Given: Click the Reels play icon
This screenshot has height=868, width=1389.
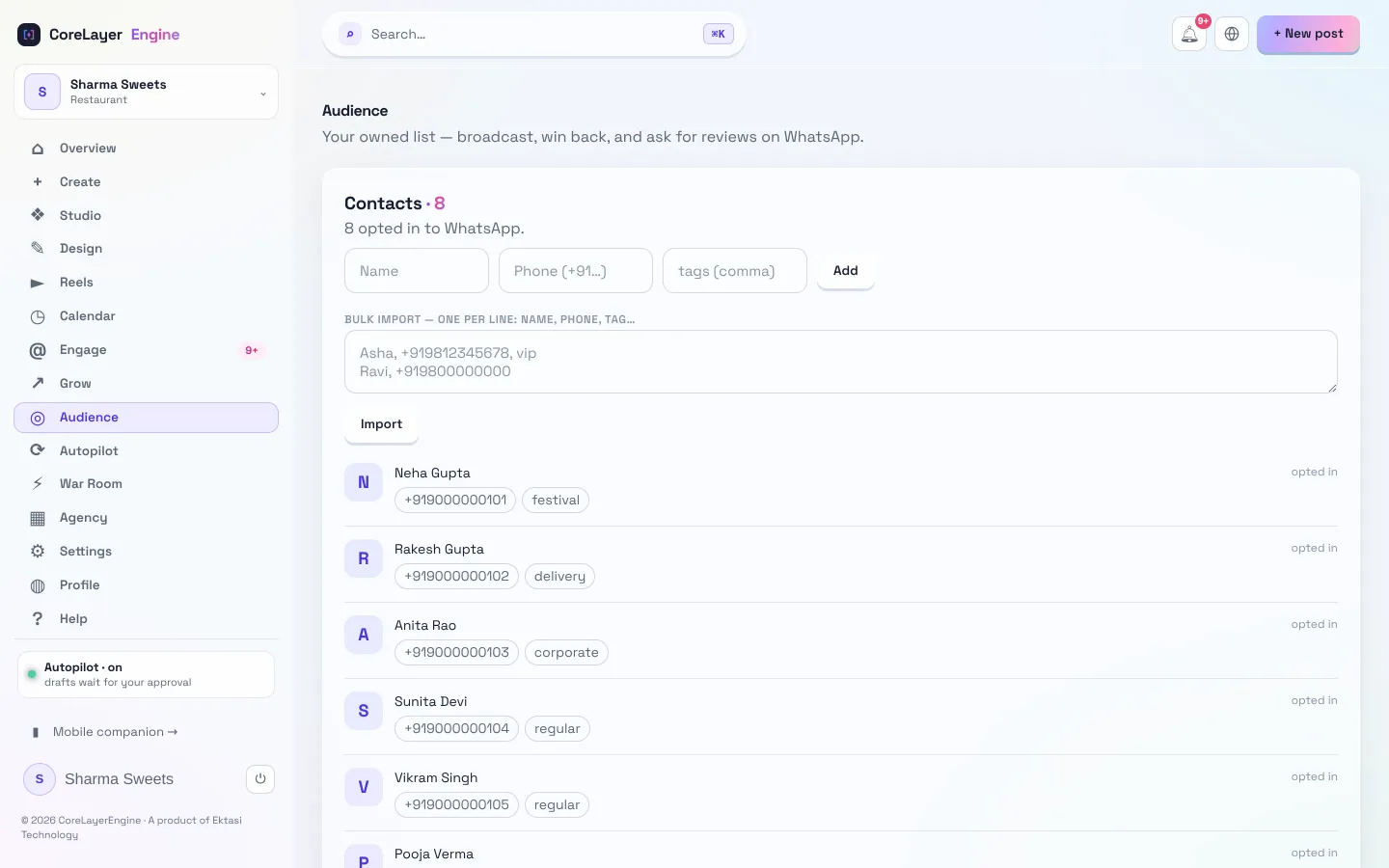Looking at the screenshot, I should point(38,283).
